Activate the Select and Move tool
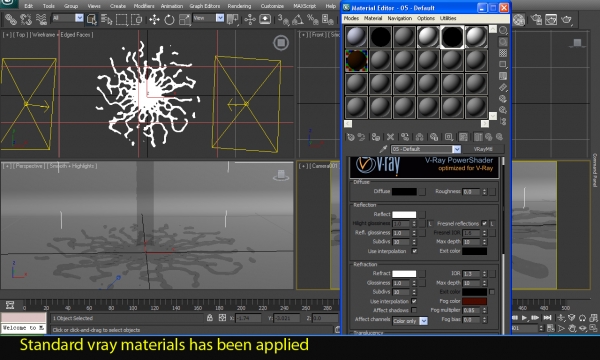 point(154,19)
